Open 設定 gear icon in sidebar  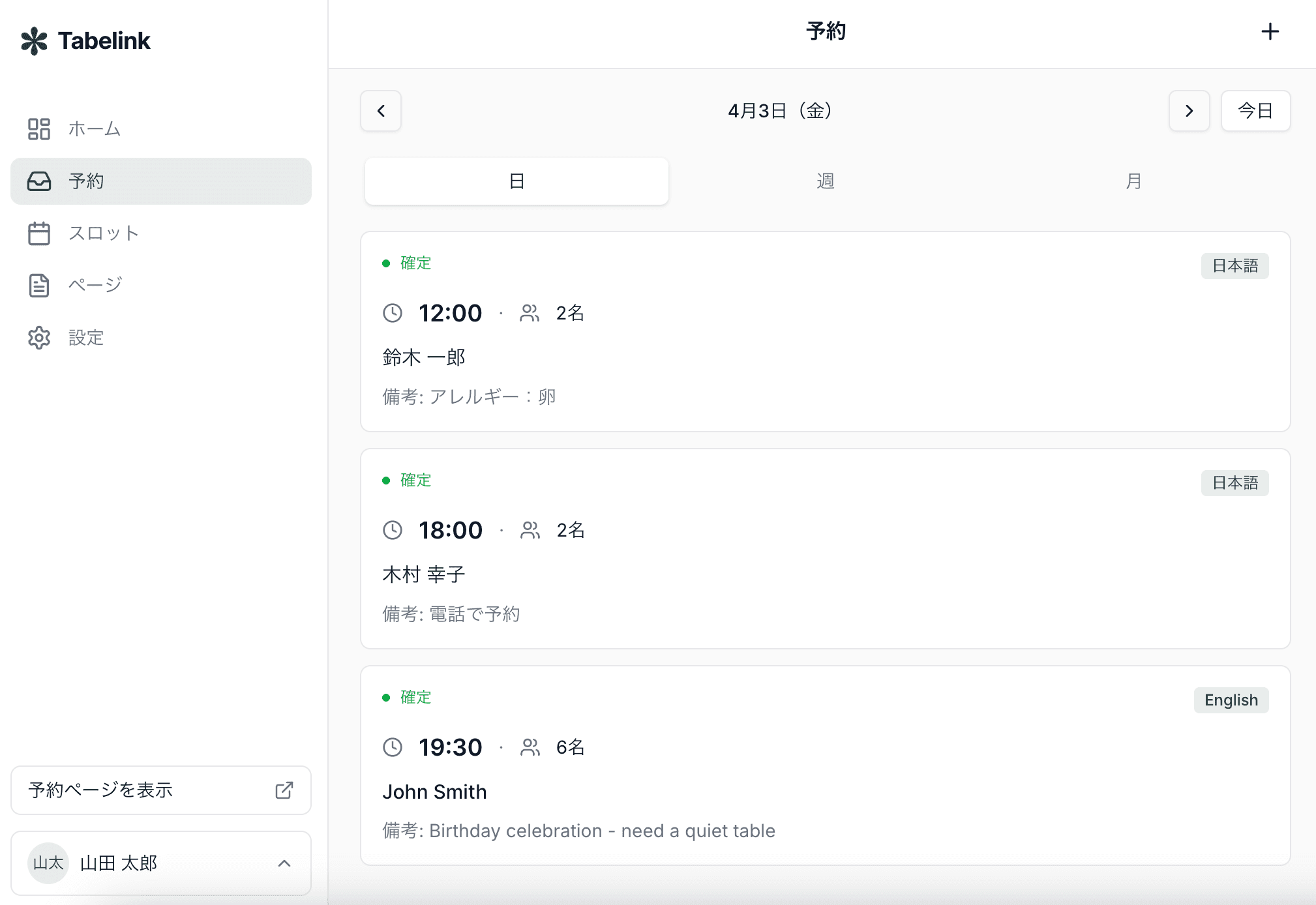pos(39,338)
